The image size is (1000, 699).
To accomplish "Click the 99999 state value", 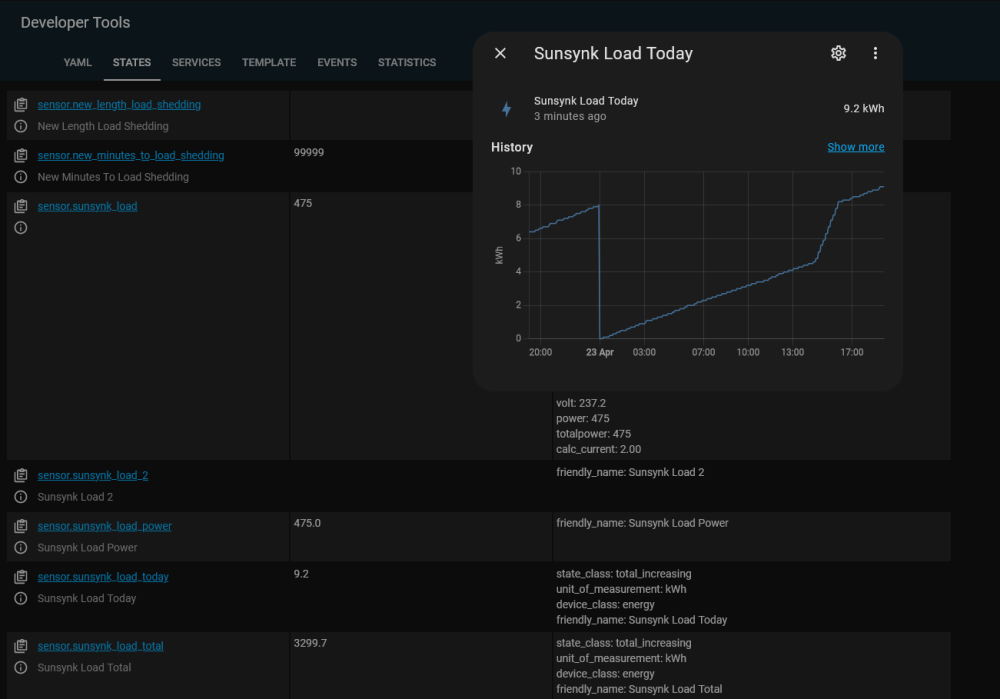I will click(309, 152).
